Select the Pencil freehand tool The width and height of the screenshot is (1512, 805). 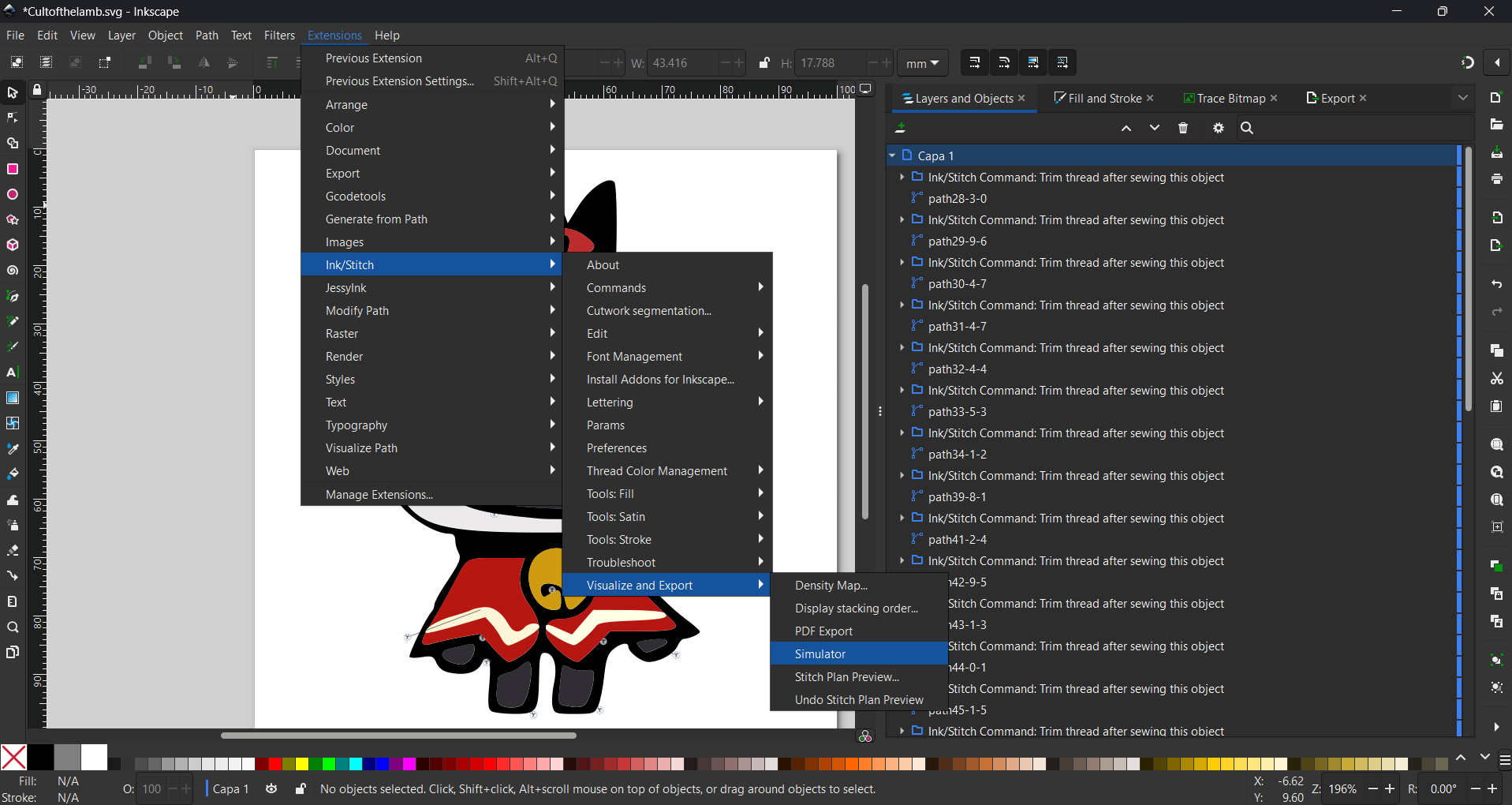coord(13,321)
